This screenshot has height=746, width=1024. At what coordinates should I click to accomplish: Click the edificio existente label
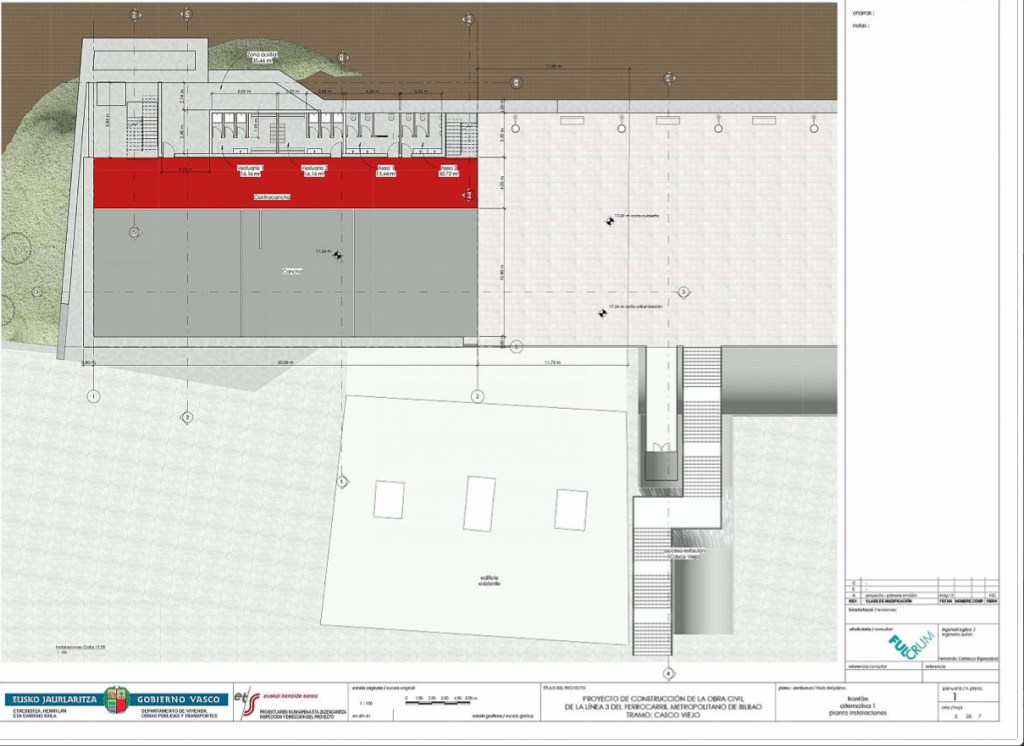tap(487, 581)
